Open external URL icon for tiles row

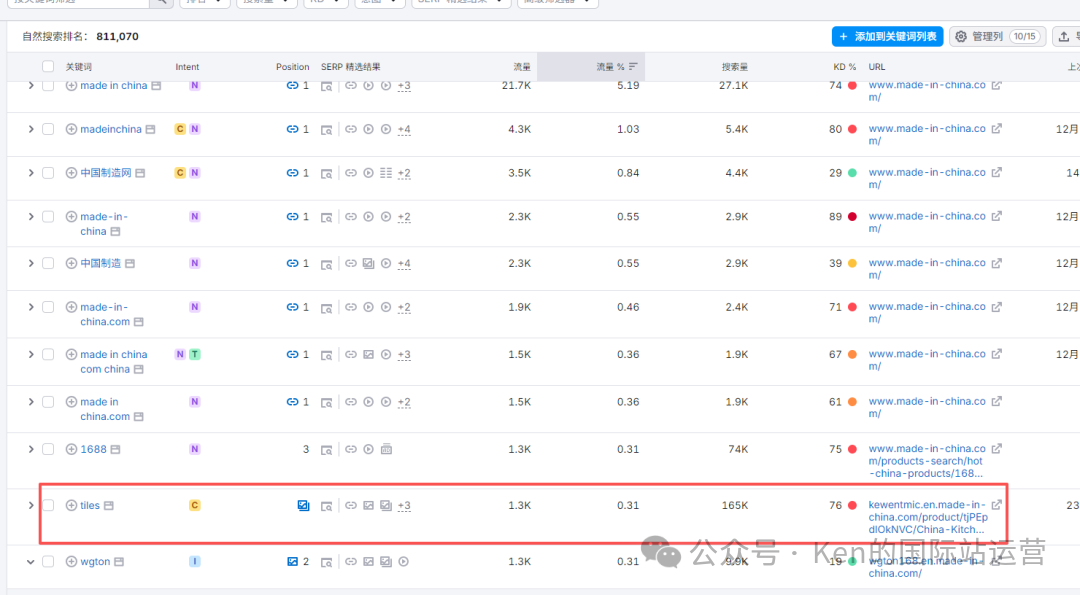click(997, 505)
